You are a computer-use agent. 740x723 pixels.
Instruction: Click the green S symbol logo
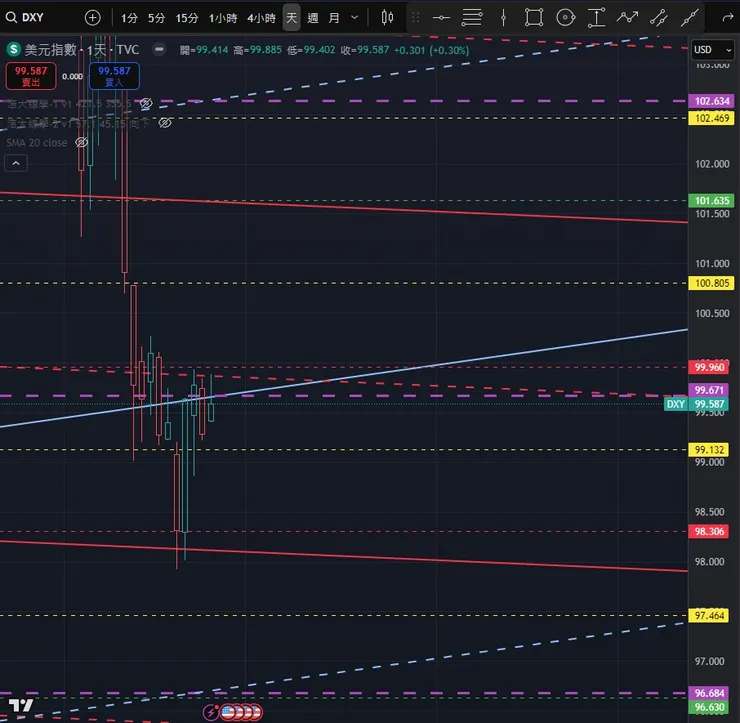click(x=13, y=49)
